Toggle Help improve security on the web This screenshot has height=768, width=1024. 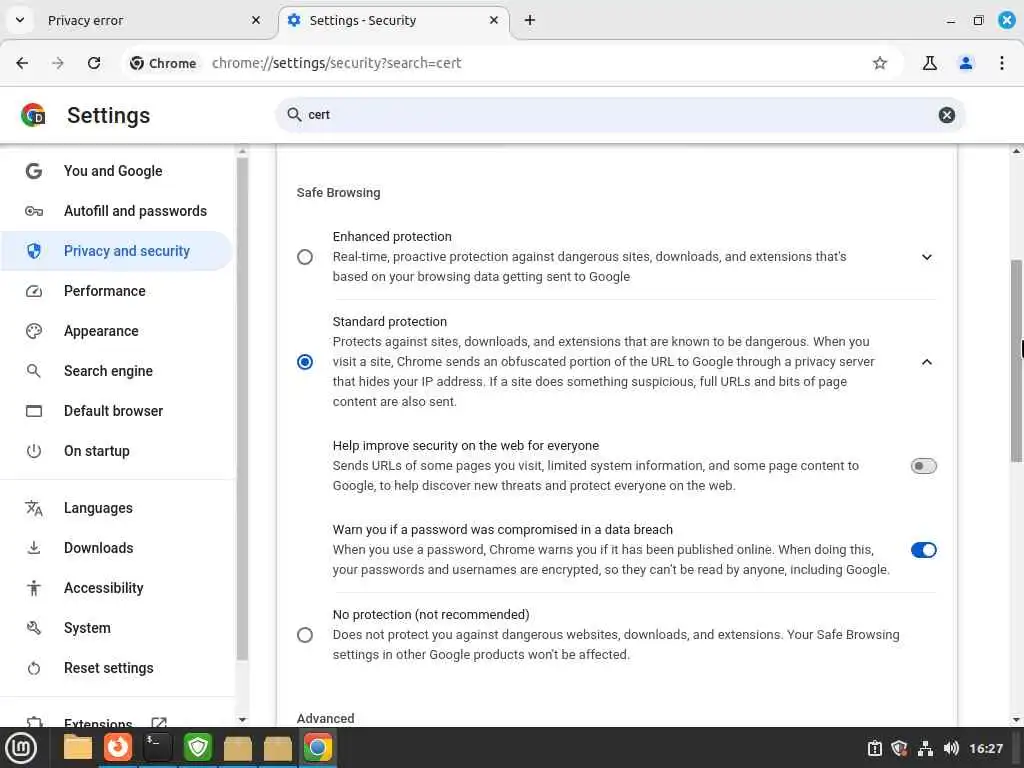coord(923,466)
